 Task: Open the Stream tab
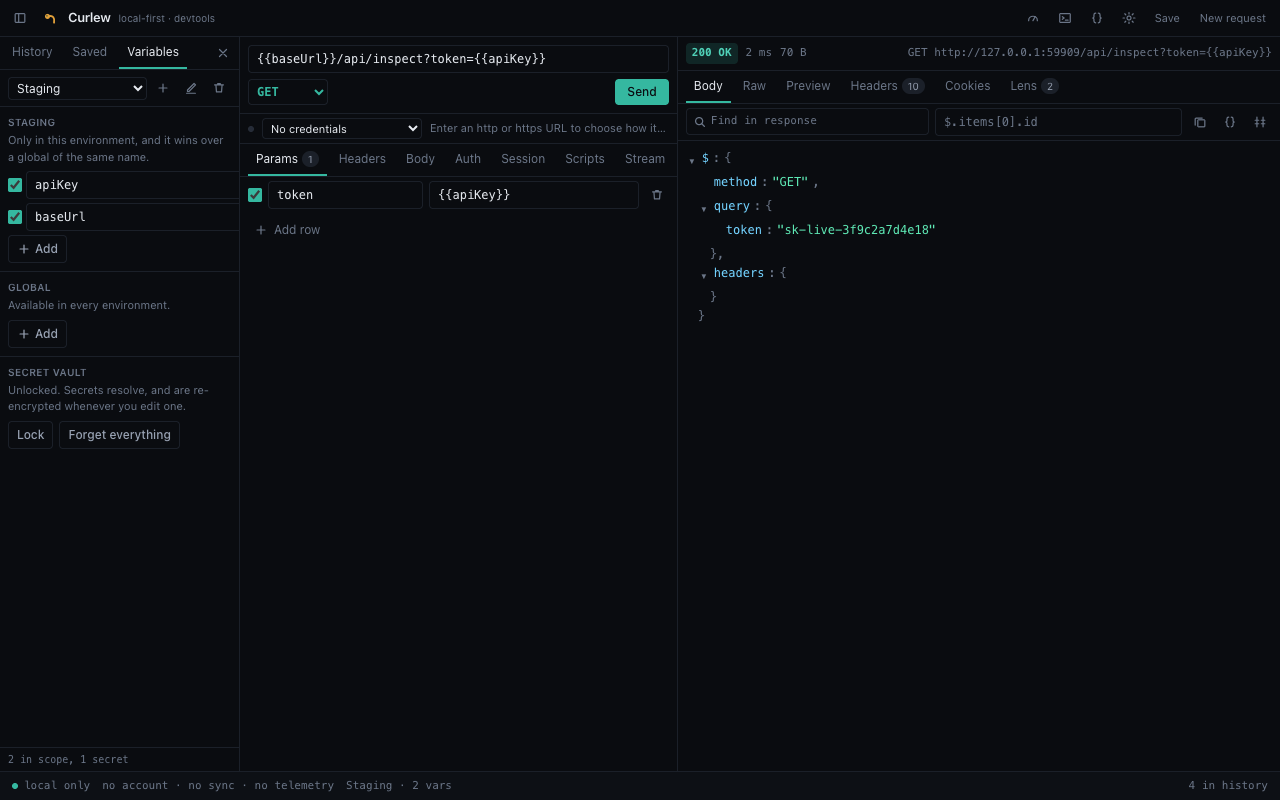coord(645,159)
